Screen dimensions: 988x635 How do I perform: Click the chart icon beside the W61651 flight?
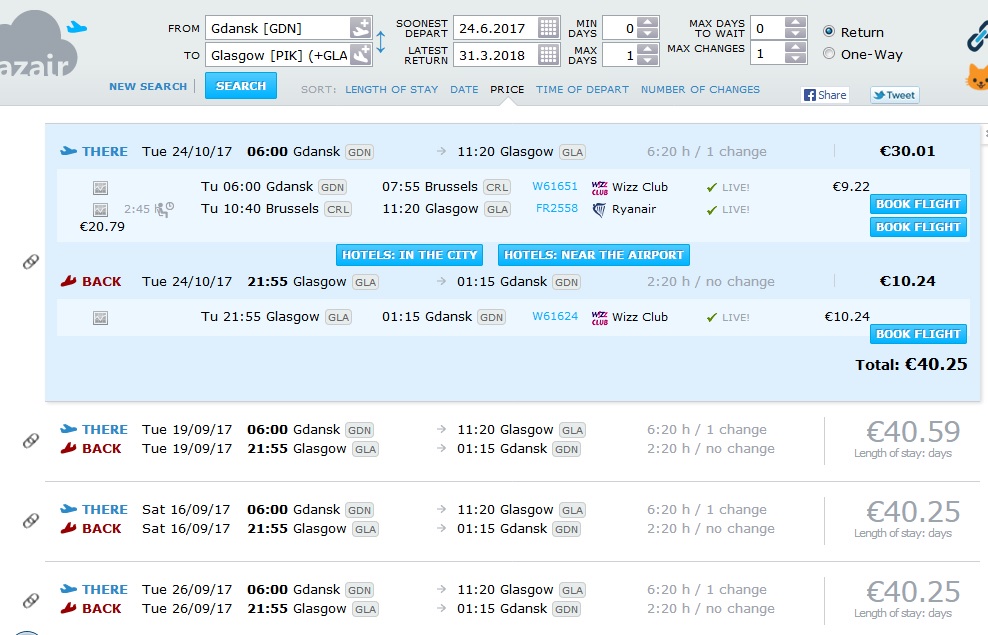click(x=100, y=188)
